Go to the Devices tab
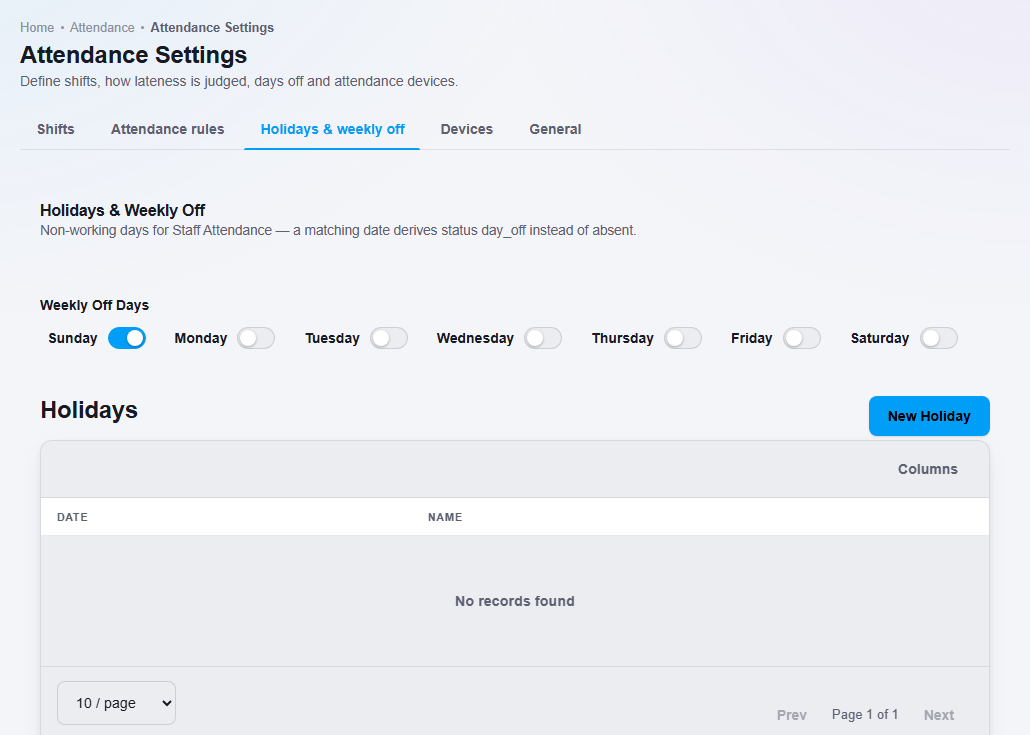The image size is (1030, 735). point(466,129)
